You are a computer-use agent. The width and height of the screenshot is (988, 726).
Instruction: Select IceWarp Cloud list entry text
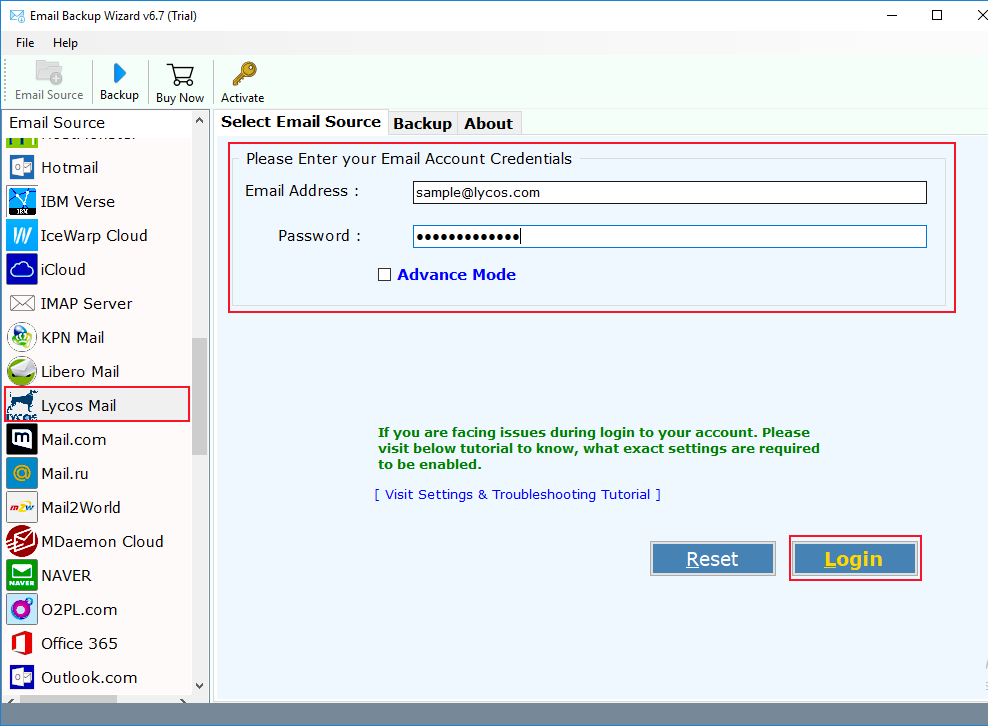[x=95, y=236]
